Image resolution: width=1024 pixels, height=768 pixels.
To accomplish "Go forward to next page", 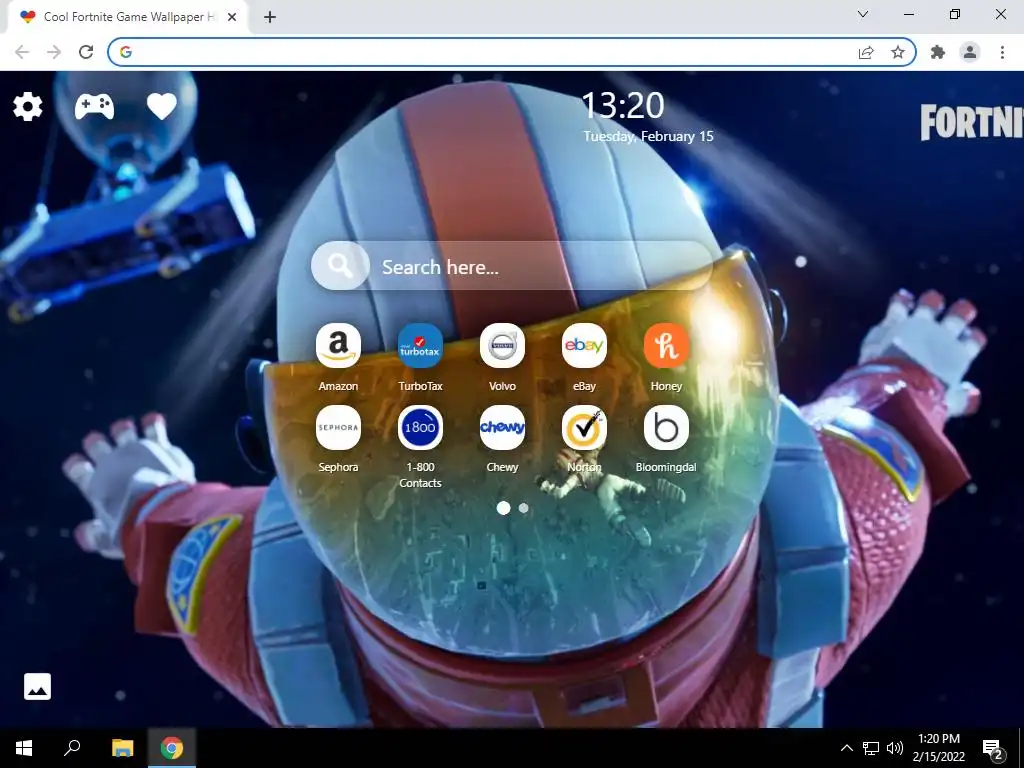I will [x=54, y=52].
